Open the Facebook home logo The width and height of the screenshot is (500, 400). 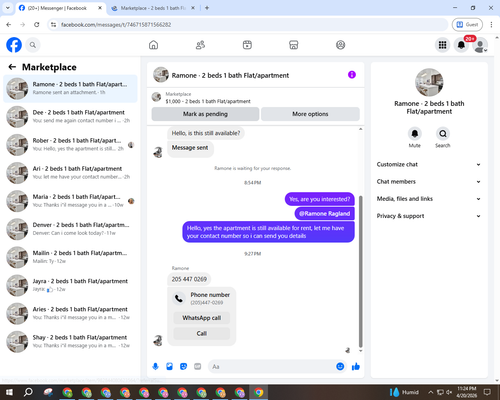(14, 45)
